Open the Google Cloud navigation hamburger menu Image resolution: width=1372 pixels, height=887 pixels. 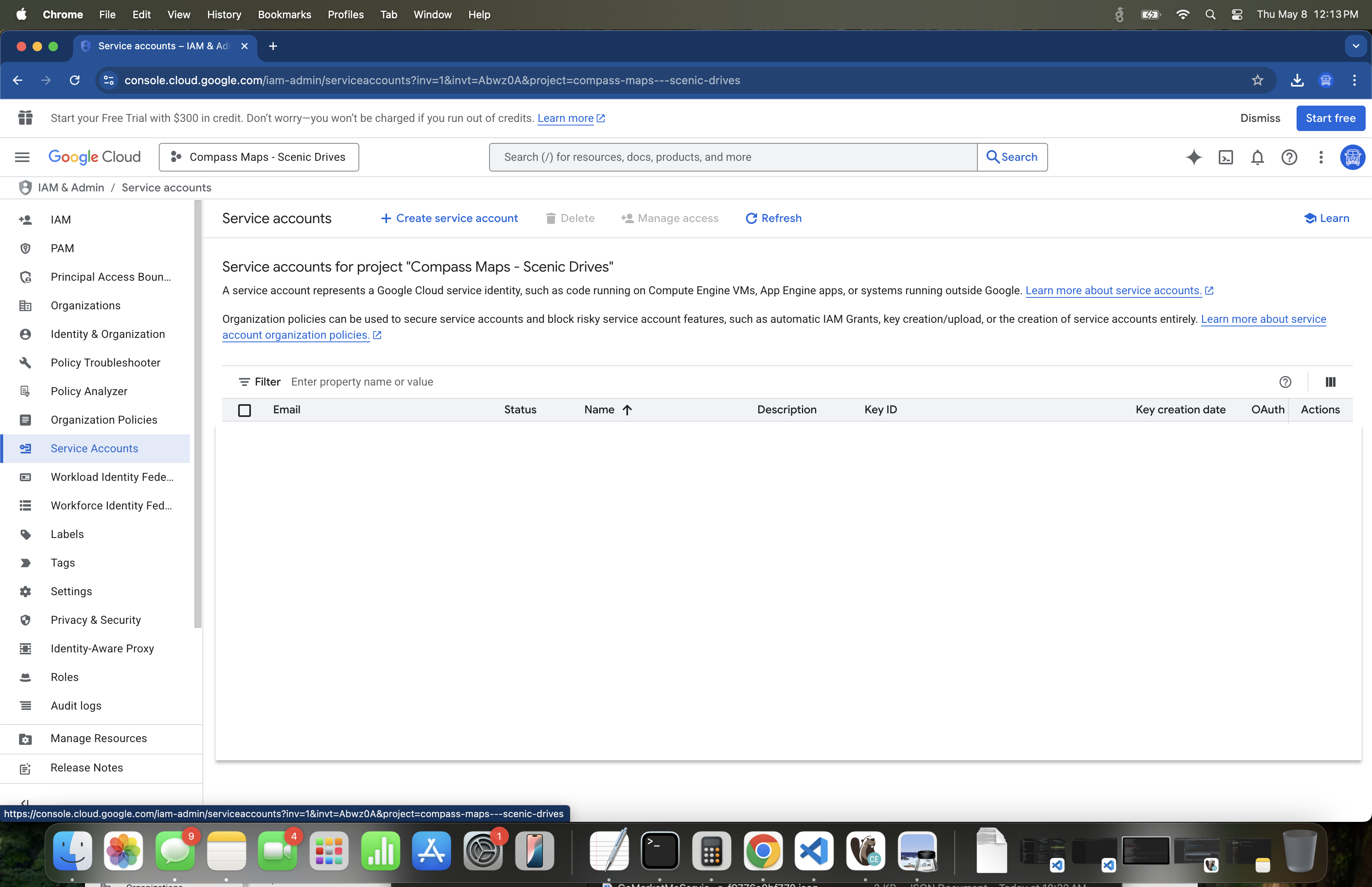point(22,157)
